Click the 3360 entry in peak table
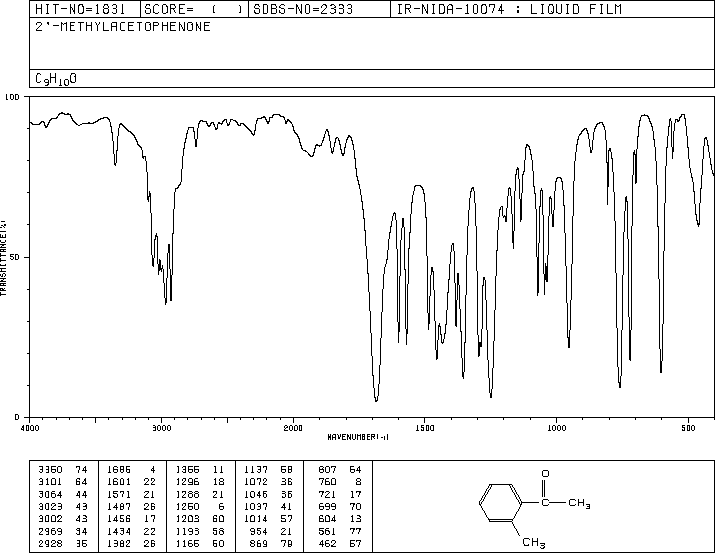Screen dimensions: 715x553 point(50,470)
